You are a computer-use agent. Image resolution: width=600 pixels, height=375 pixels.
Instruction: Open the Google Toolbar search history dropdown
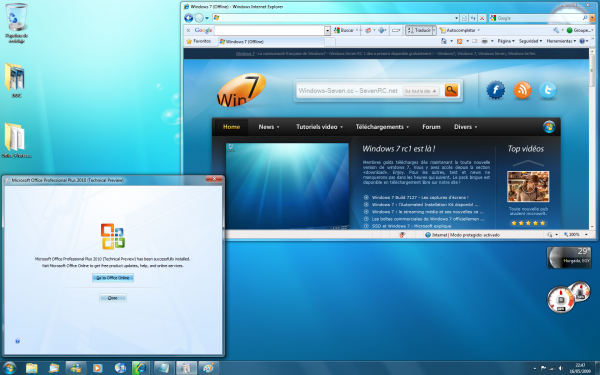(x=328, y=30)
